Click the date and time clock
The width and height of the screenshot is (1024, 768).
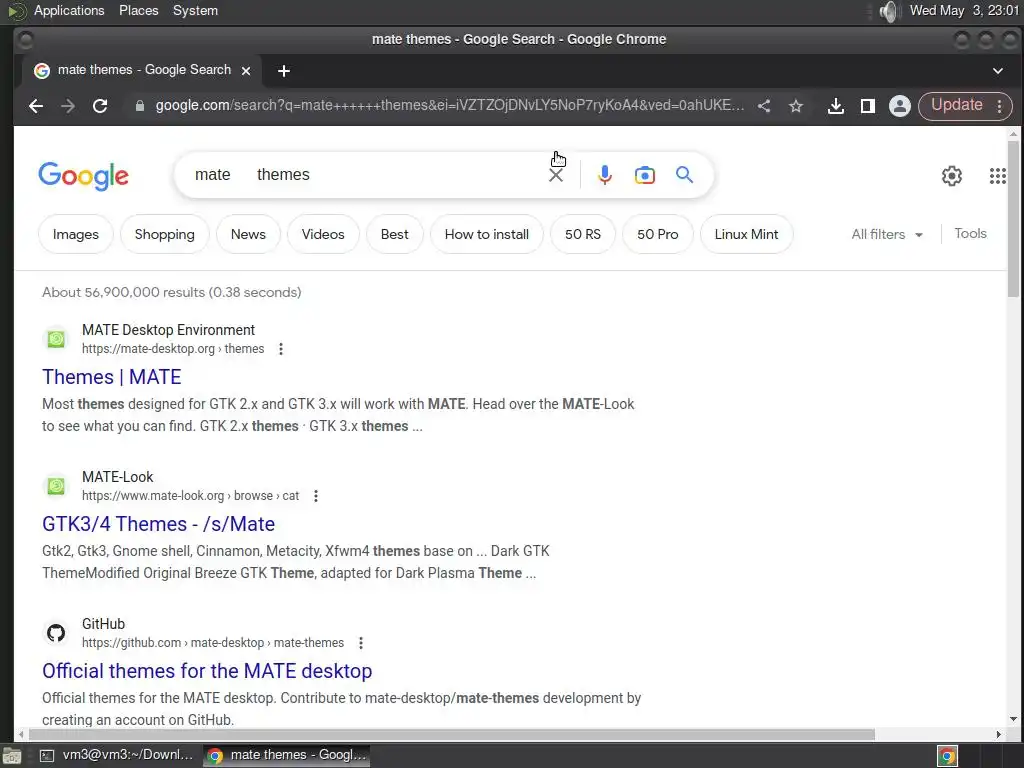click(965, 10)
